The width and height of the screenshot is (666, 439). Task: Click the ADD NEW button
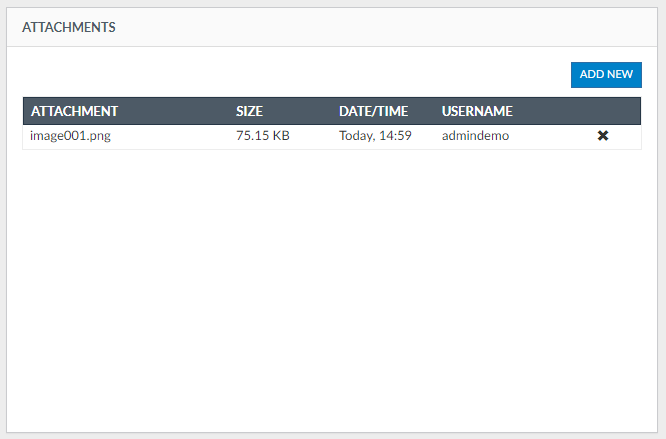[606, 74]
